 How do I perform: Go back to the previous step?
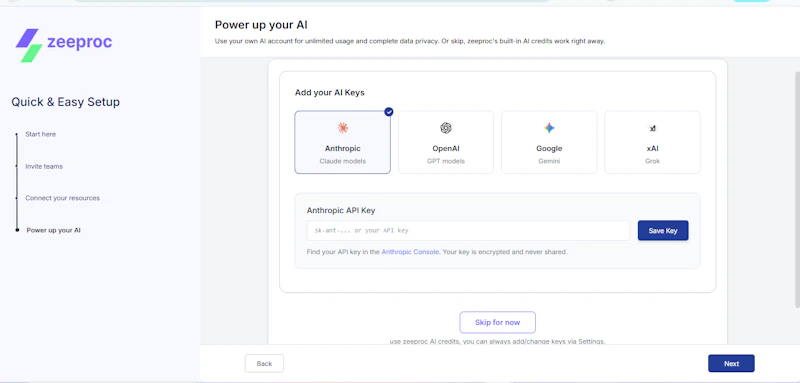[264, 364]
